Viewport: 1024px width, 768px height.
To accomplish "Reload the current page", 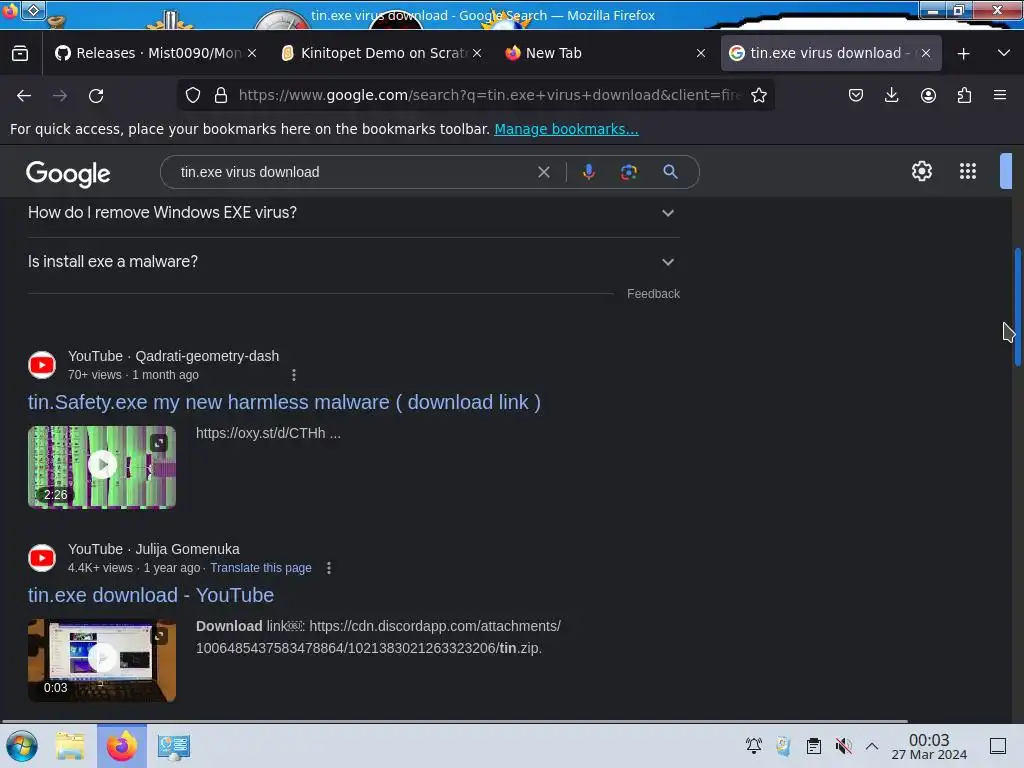I will click(x=96, y=95).
